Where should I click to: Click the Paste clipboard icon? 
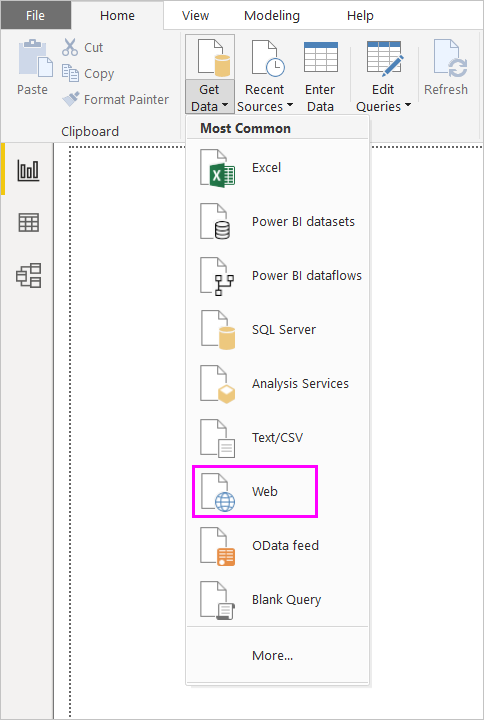pyautogui.click(x=35, y=57)
